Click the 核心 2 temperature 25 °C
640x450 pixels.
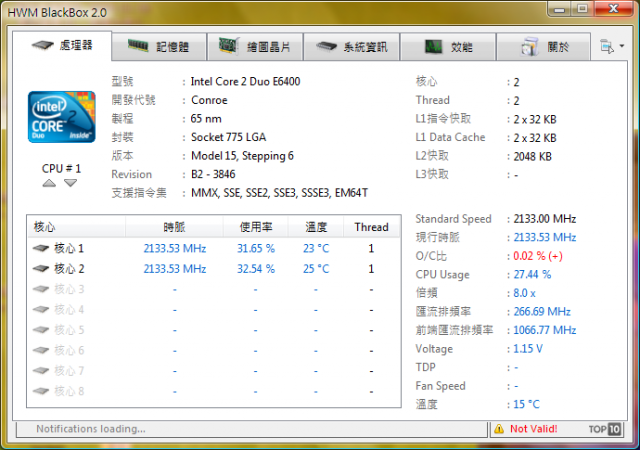316,269
